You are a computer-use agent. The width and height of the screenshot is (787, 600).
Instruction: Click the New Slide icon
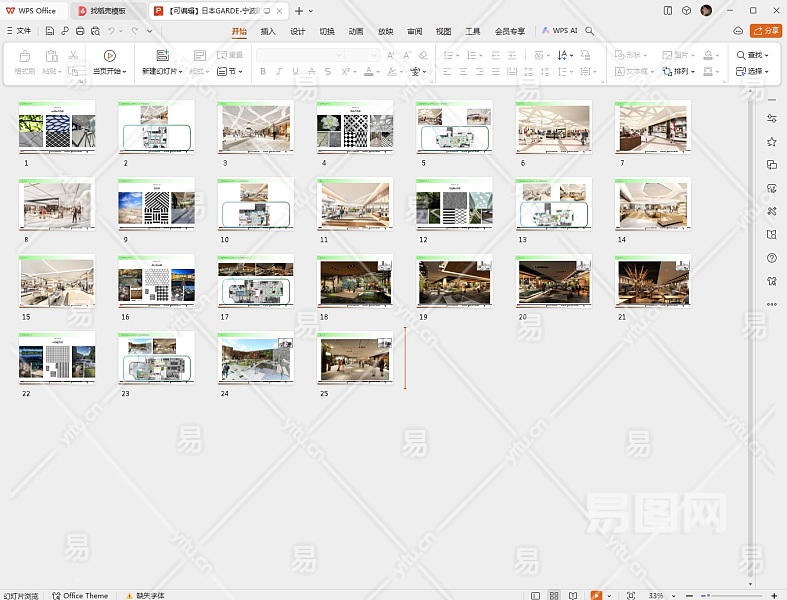click(162, 56)
